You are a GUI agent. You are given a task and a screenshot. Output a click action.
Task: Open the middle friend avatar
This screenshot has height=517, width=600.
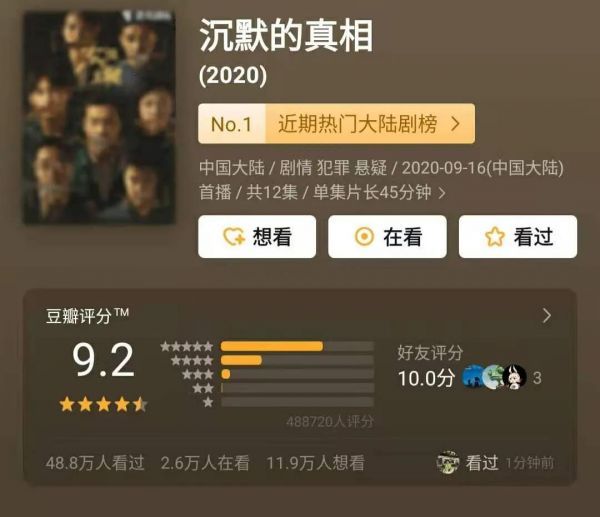pyautogui.click(x=493, y=377)
